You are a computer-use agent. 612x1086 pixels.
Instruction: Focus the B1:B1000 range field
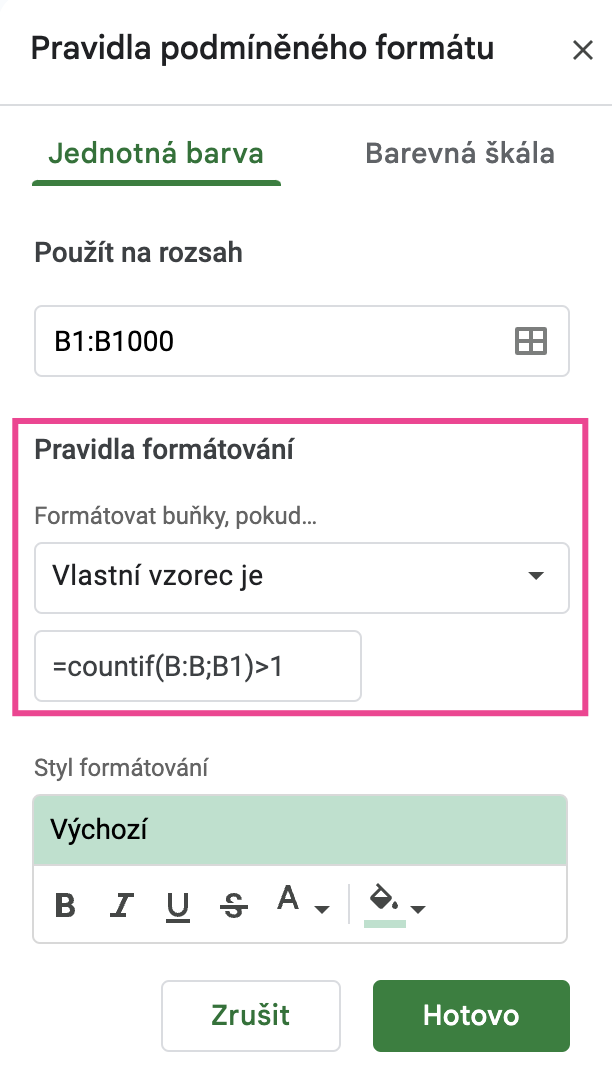click(302, 341)
